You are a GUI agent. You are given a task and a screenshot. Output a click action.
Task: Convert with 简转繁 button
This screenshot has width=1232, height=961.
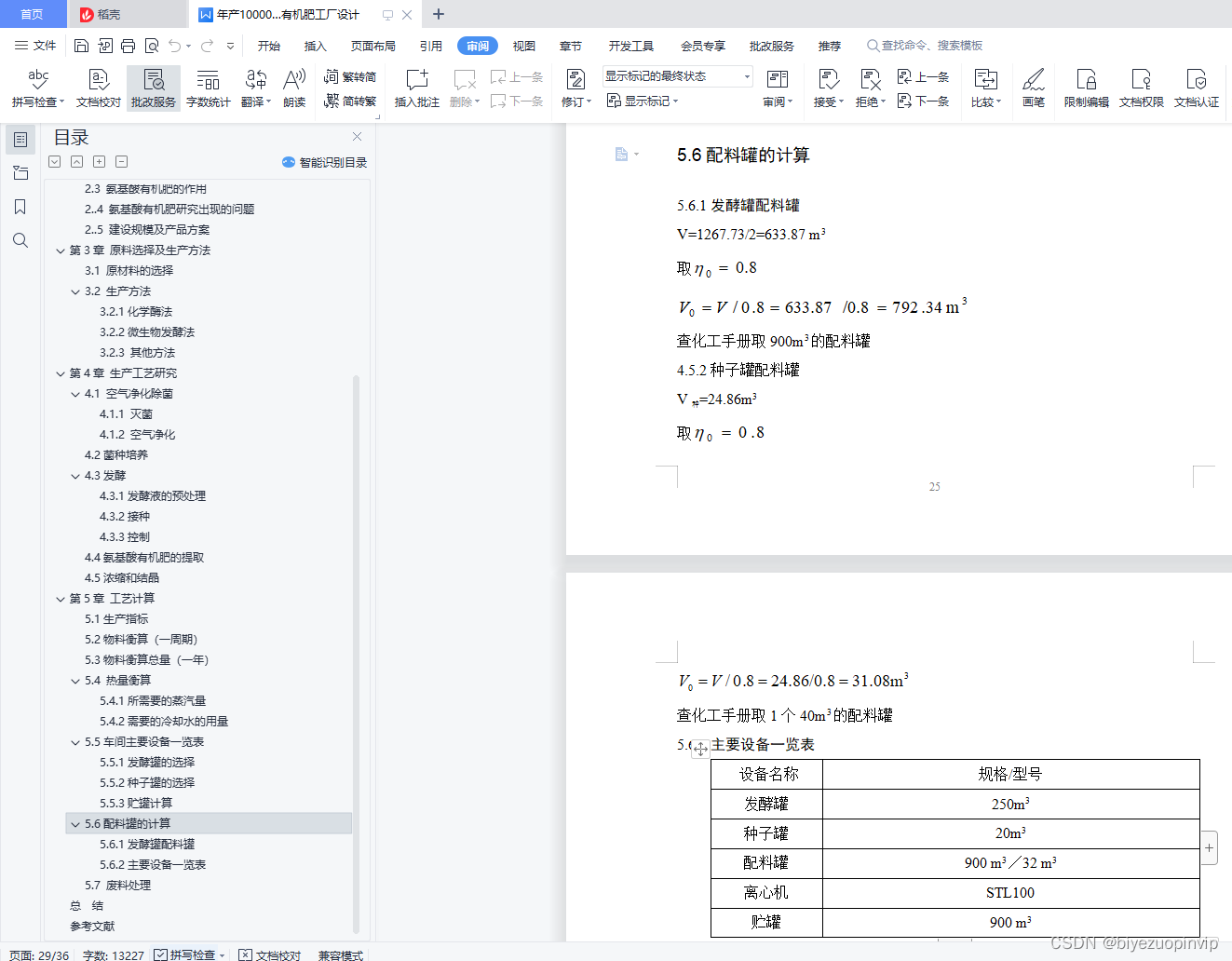(x=350, y=101)
